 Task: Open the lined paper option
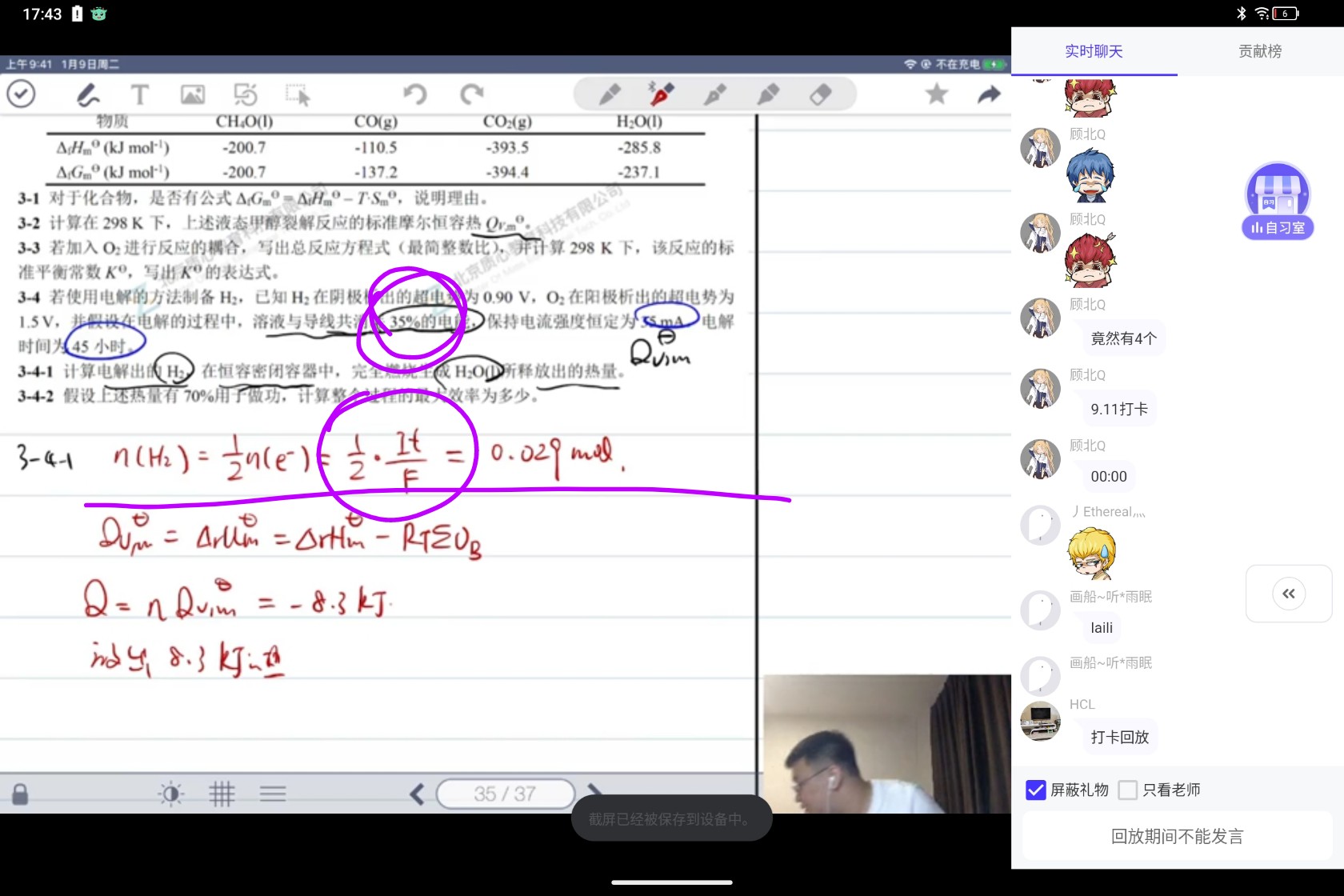tap(273, 794)
